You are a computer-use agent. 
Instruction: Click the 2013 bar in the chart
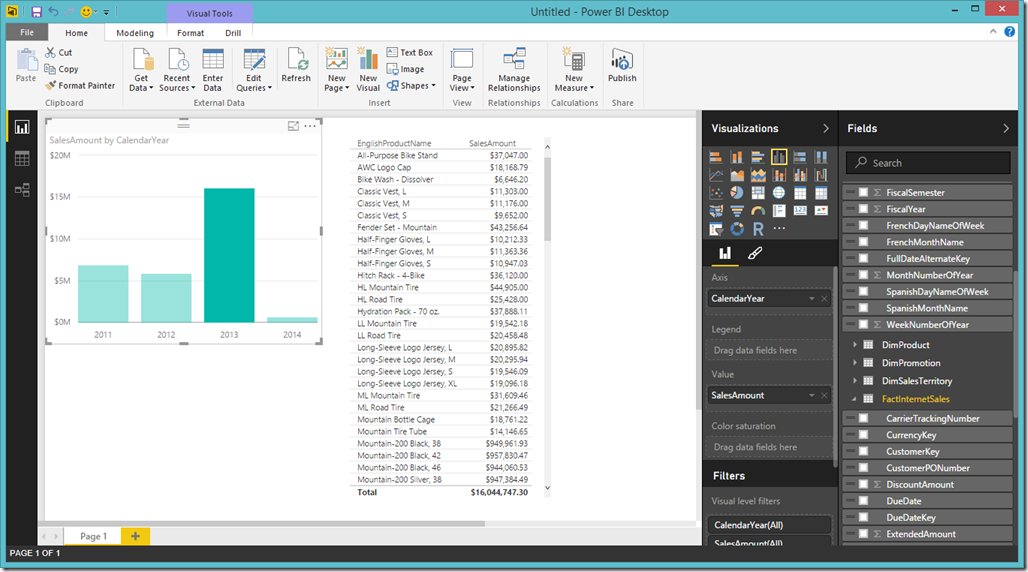tap(229, 255)
